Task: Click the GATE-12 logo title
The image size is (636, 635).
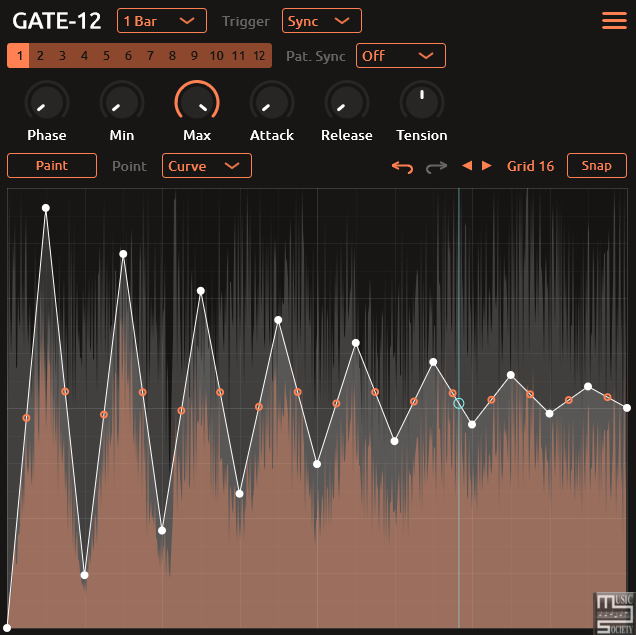Action: click(57, 21)
